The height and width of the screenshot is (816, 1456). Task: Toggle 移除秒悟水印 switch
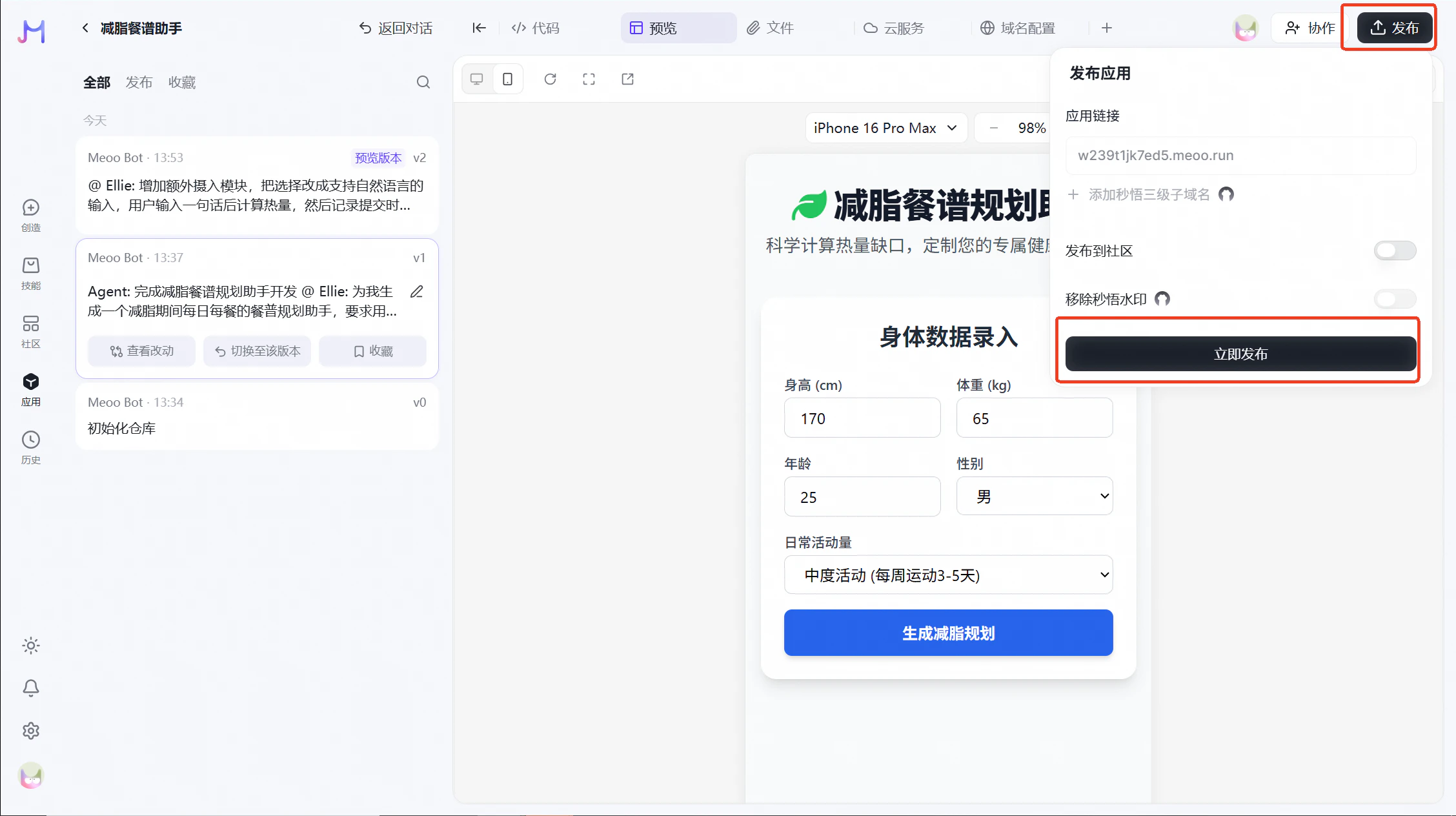(x=1395, y=299)
